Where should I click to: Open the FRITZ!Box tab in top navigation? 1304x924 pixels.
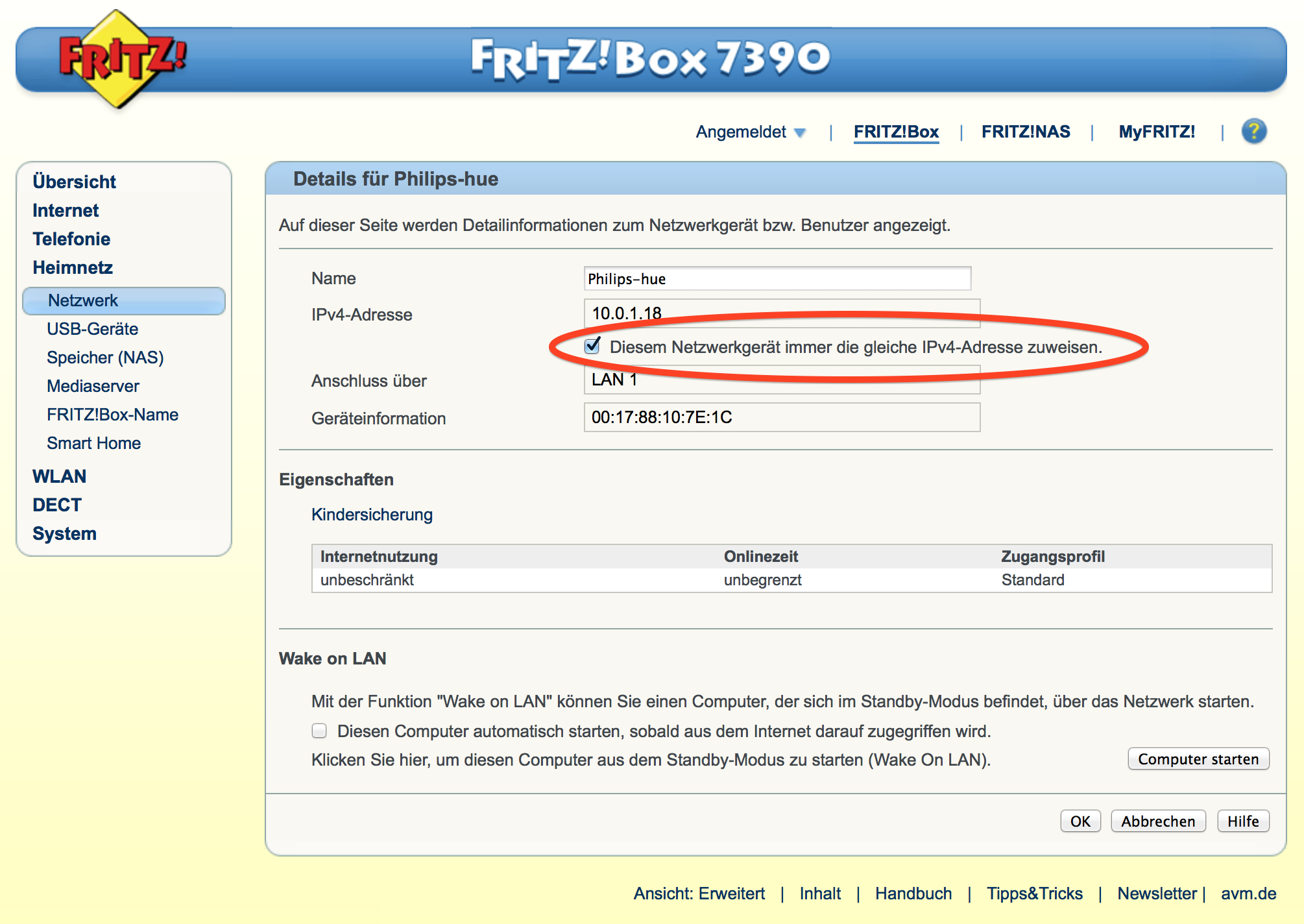click(x=896, y=132)
